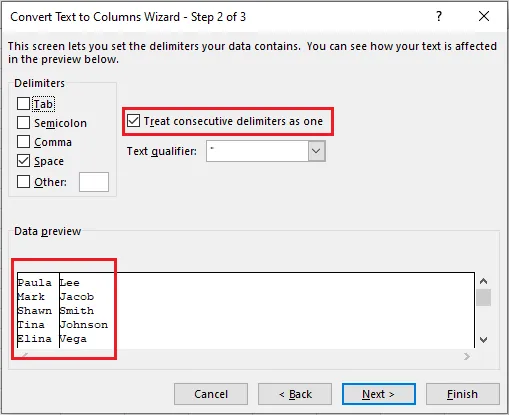This screenshot has height=415, width=509.
Task: Select 'Johnson' in the data preview
Action: (x=84, y=325)
